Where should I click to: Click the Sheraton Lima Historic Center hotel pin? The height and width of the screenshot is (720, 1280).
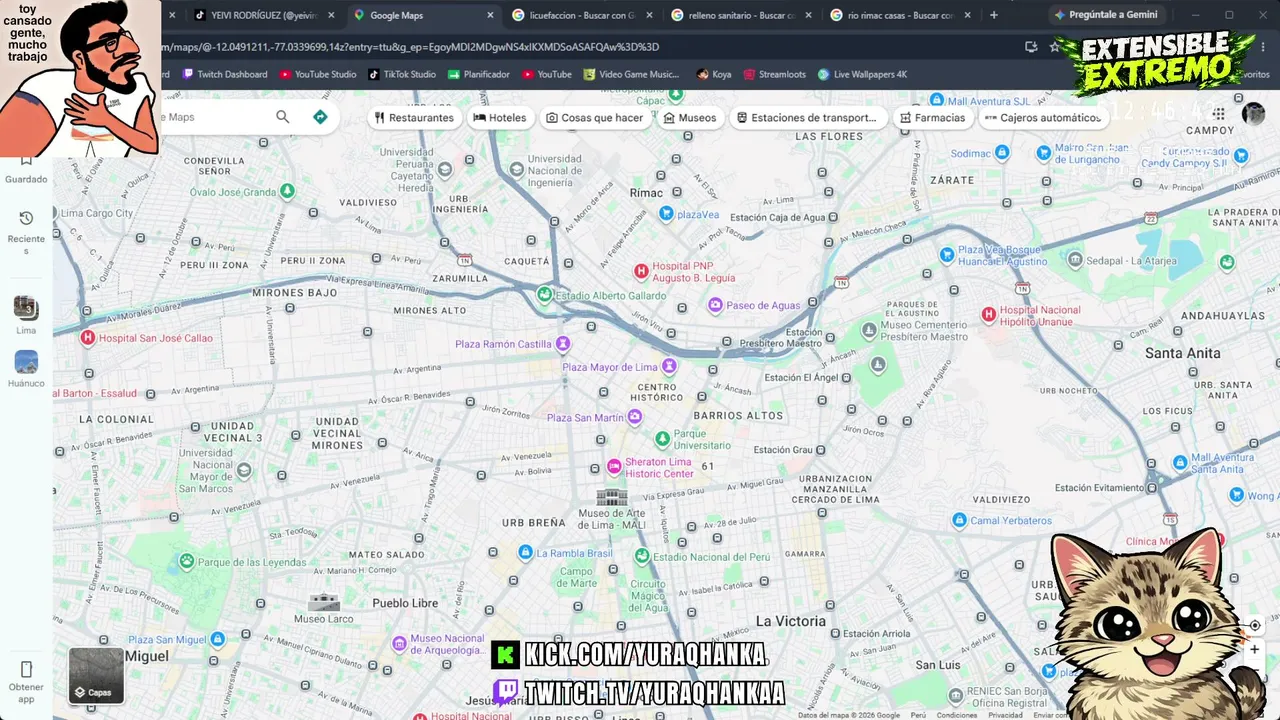pyautogui.click(x=615, y=467)
